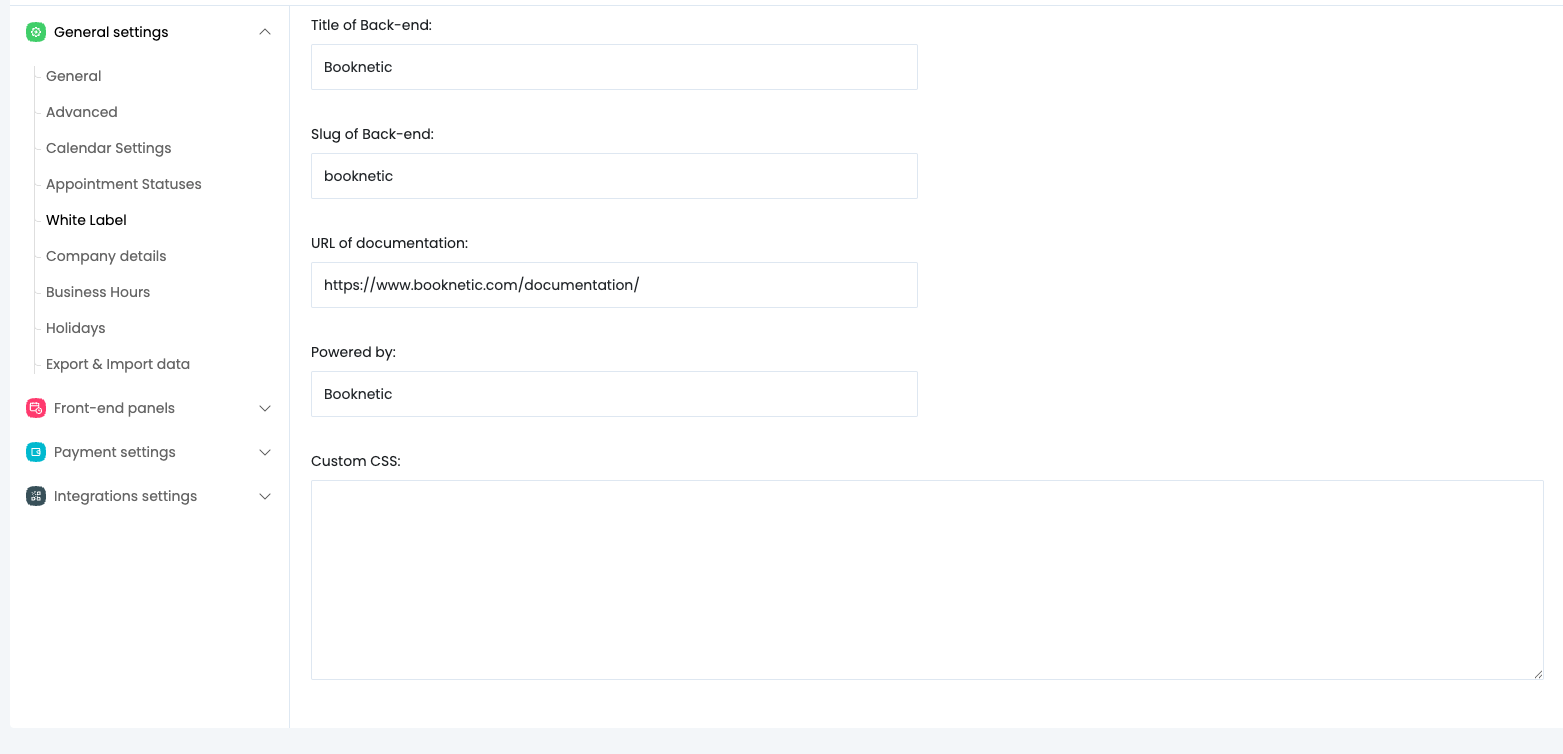The width and height of the screenshot is (1563, 754).
Task: Click the Slug of Back-end input
Action: click(614, 176)
